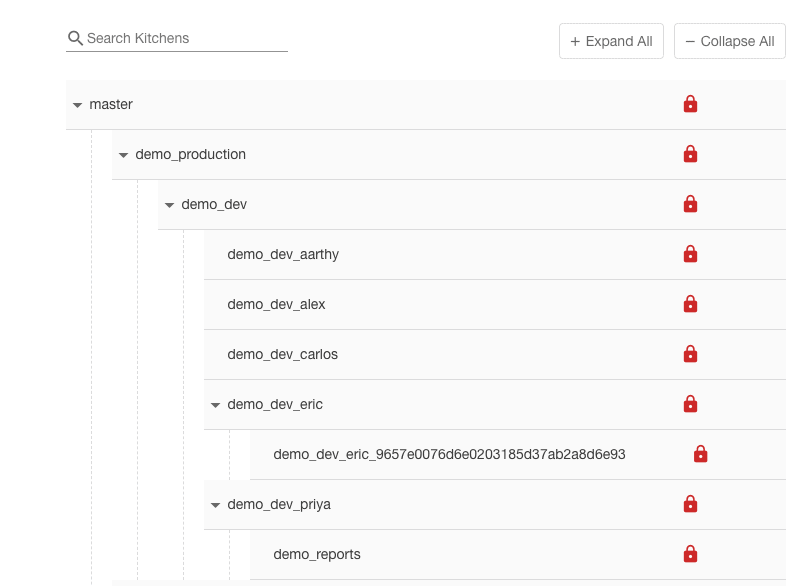Collapse the demo_dev_priya node arrow
Image resolution: width=811 pixels, height=586 pixels.
tap(216, 505)
